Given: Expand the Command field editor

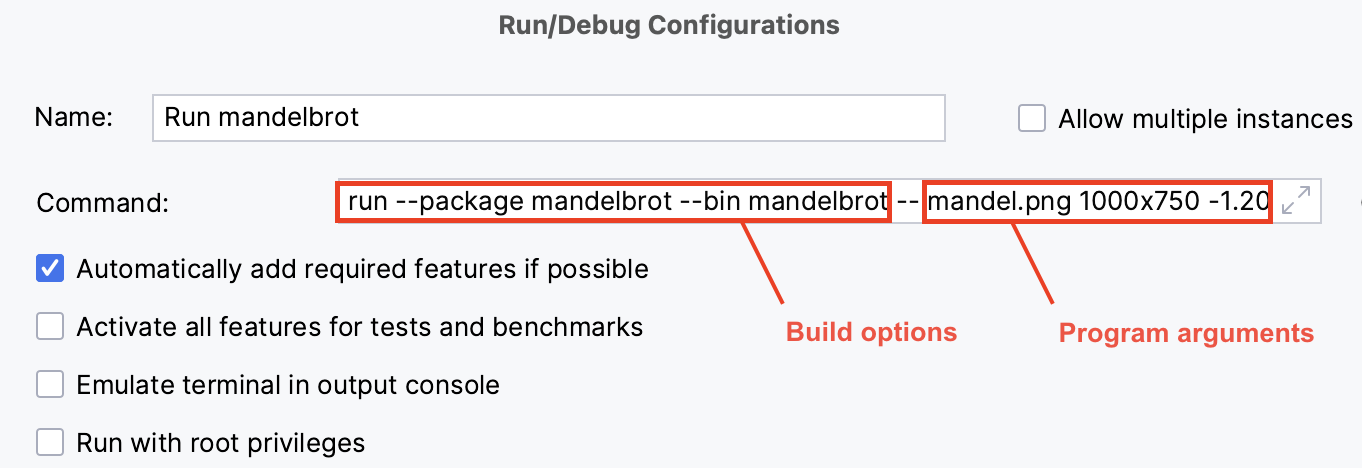Looking at the screenshot, I should point(1296,201).
